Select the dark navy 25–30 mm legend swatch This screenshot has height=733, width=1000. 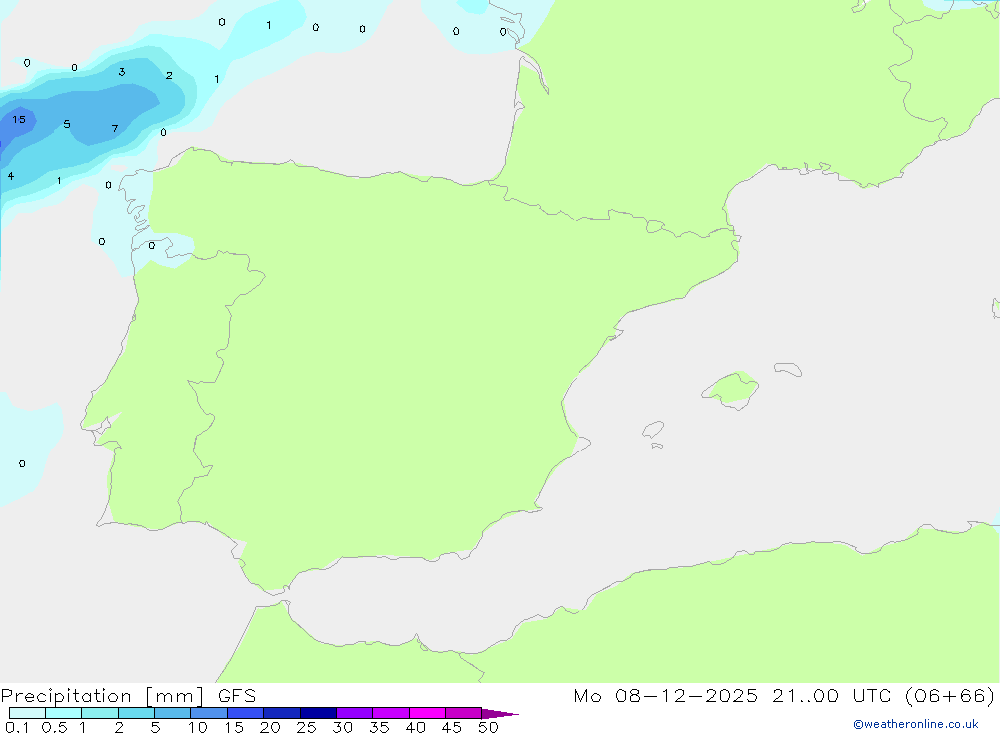point(318,713)
